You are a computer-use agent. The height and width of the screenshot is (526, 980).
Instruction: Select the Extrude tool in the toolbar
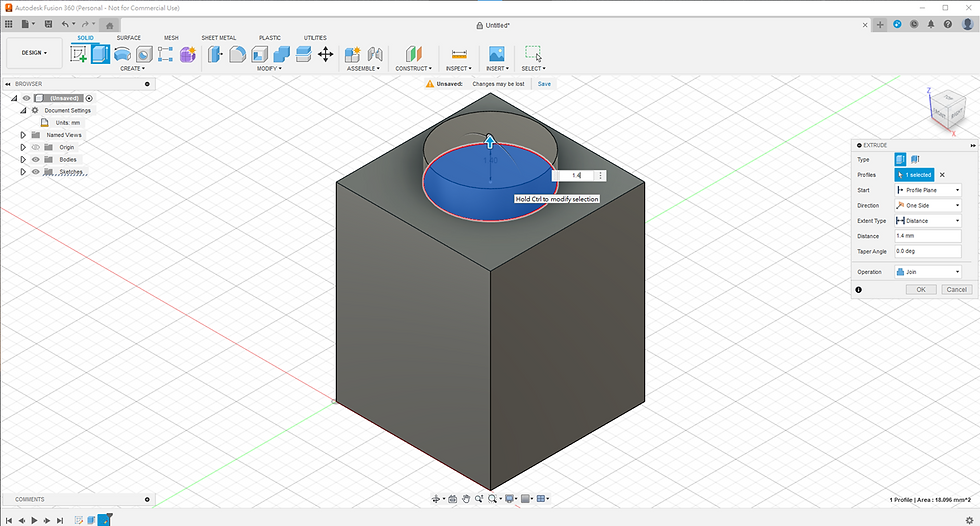pyautogui.click(x=100, y=54)
